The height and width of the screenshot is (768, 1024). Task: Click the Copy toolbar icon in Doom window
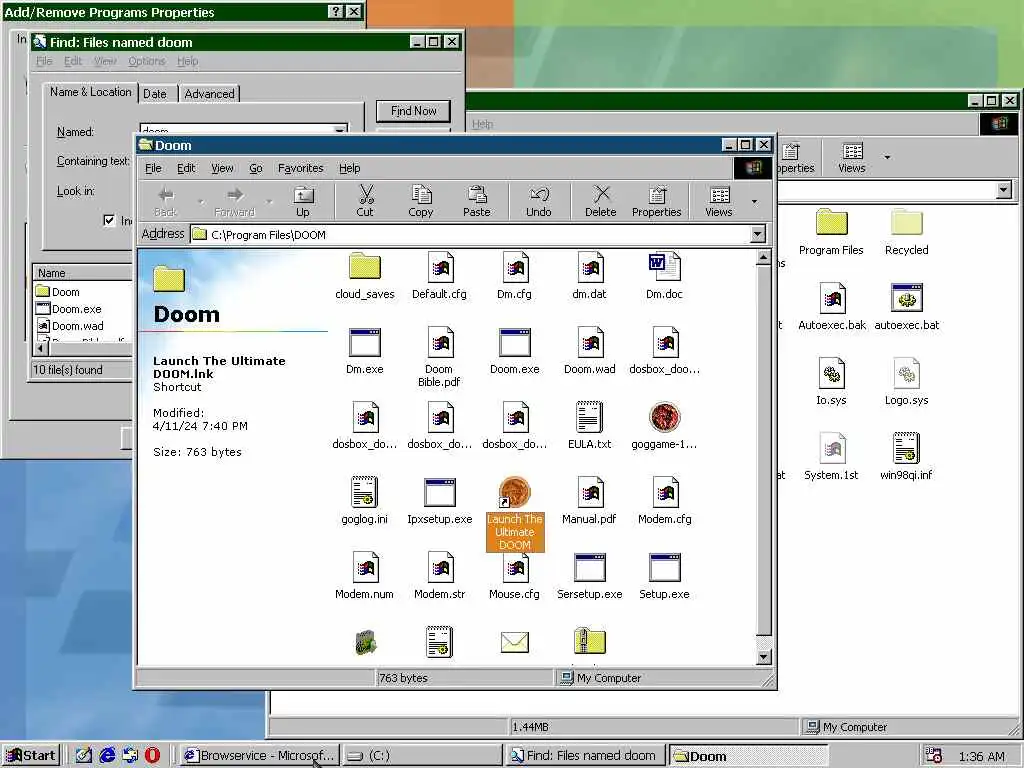[x=421, y=200]
